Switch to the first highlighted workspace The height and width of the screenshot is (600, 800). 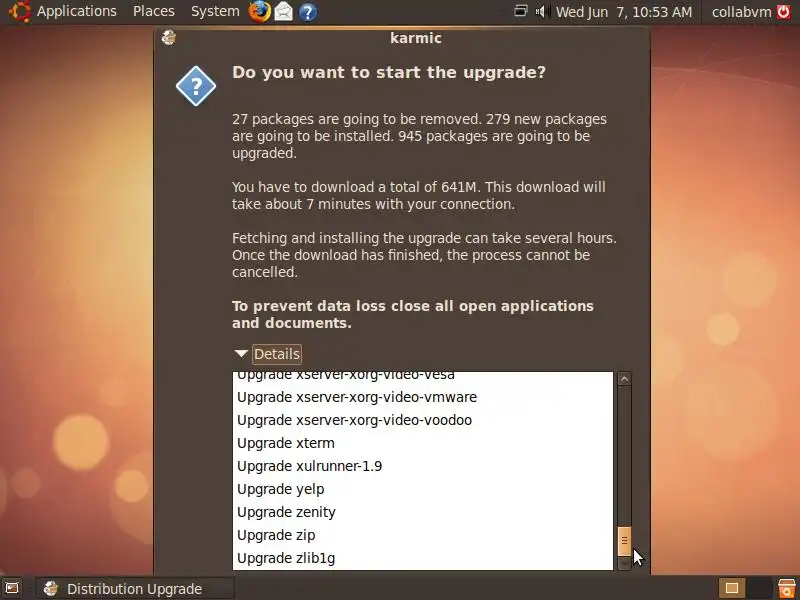point(732,588)
